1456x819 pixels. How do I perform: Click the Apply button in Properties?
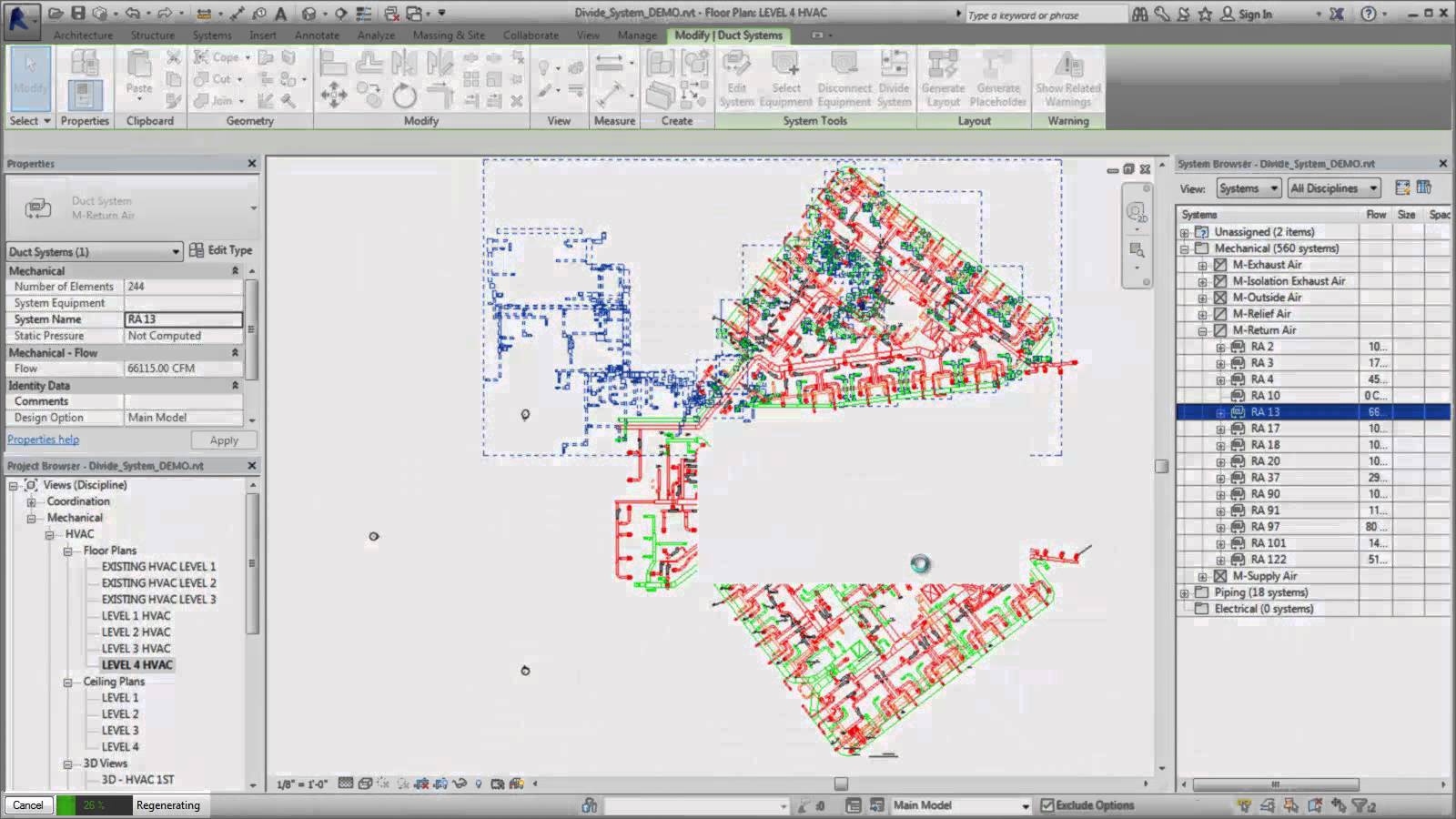point(223,440)
